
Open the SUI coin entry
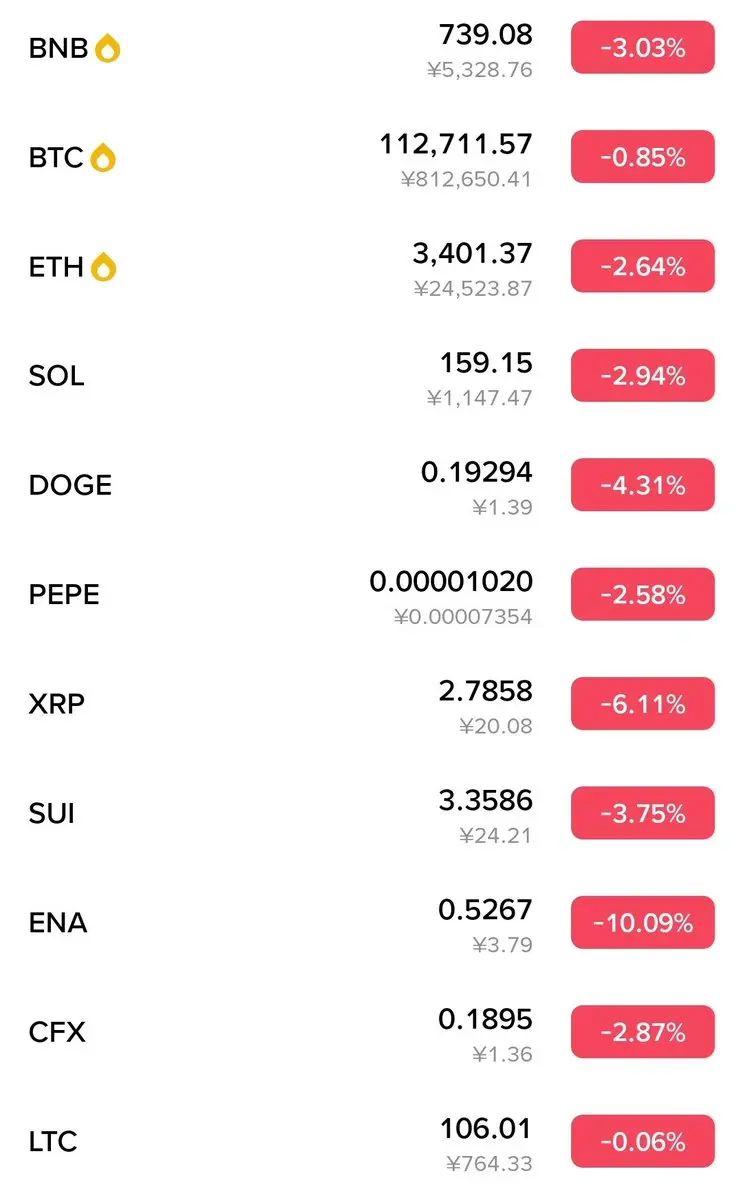pos(371,814)
